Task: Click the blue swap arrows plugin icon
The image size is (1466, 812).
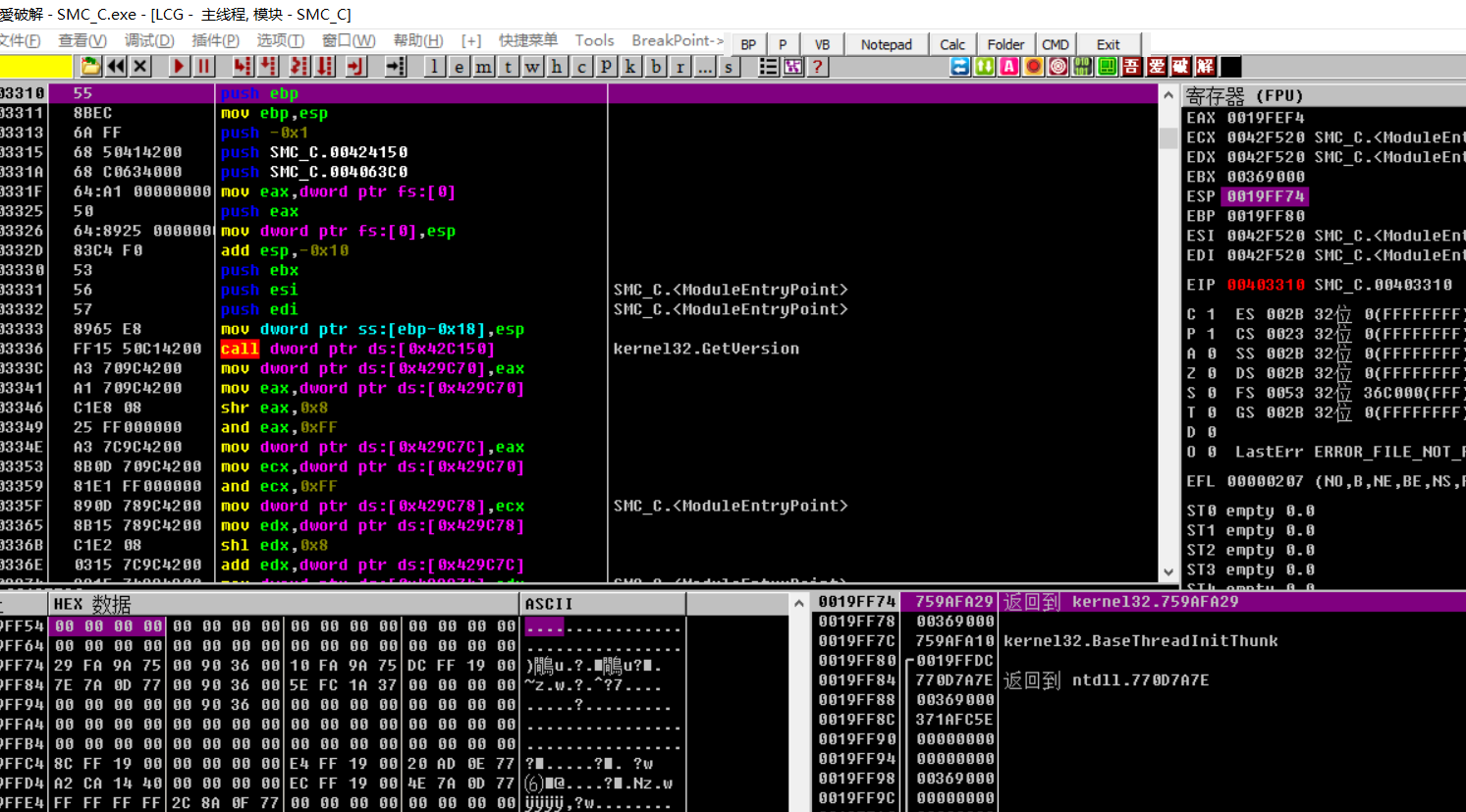Action: 960,67
